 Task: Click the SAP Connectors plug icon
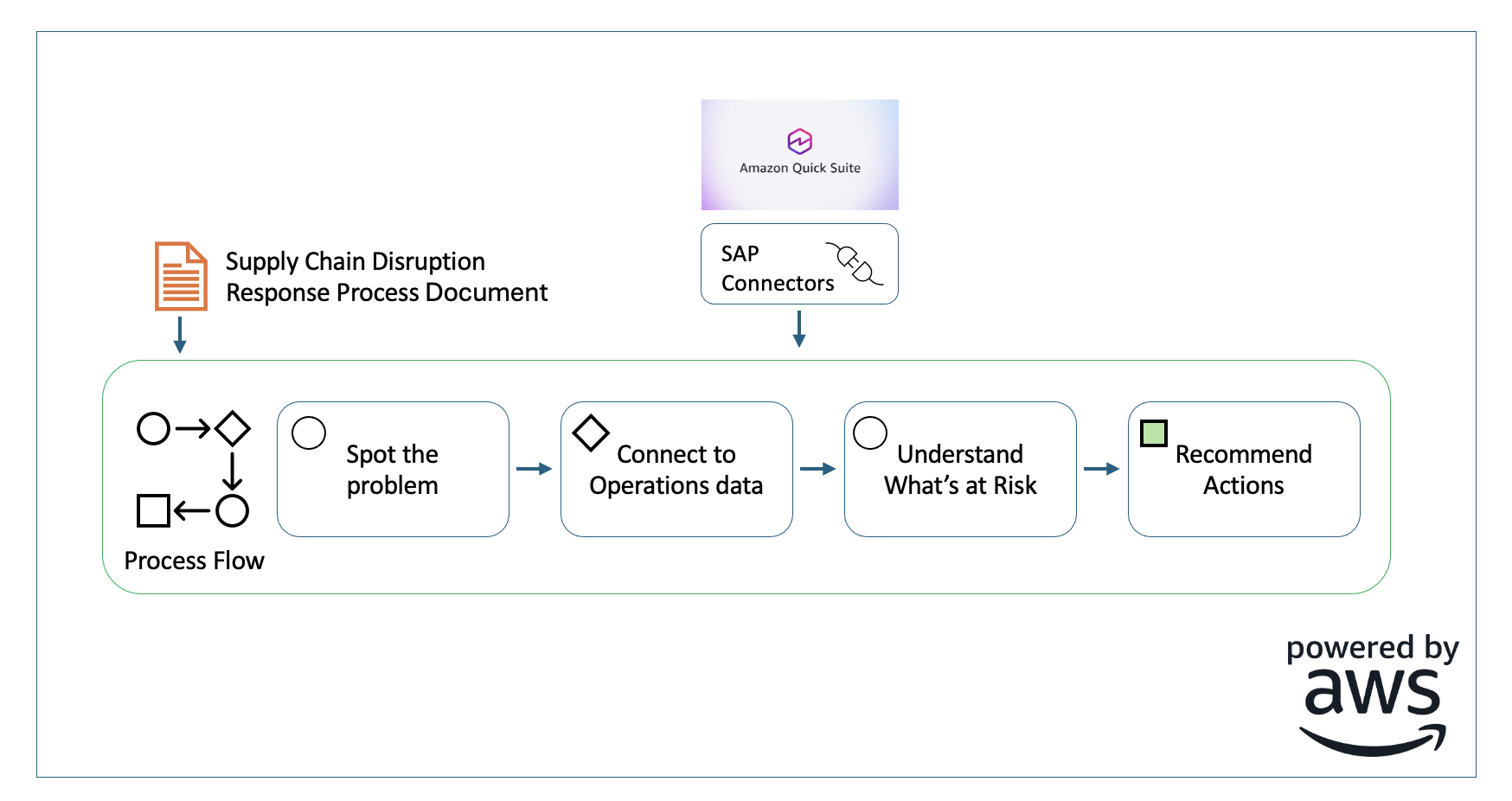[x=855, y=263]
